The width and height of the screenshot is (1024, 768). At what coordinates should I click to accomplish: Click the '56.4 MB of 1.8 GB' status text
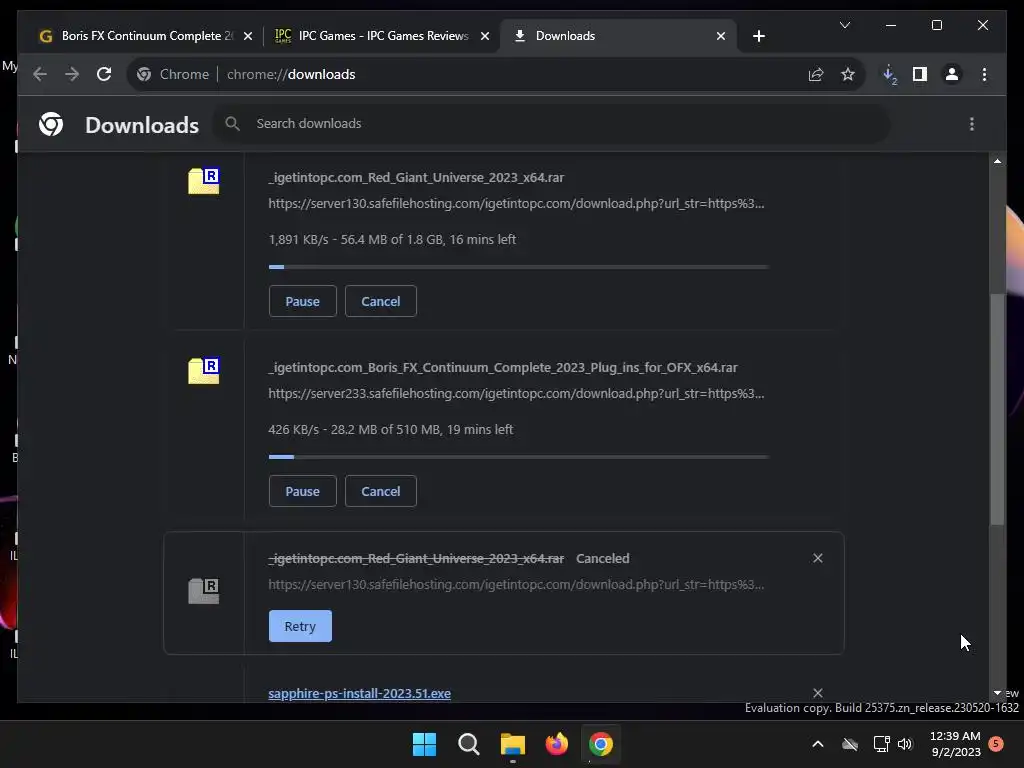pyautogui.click(x=392, y=240)
